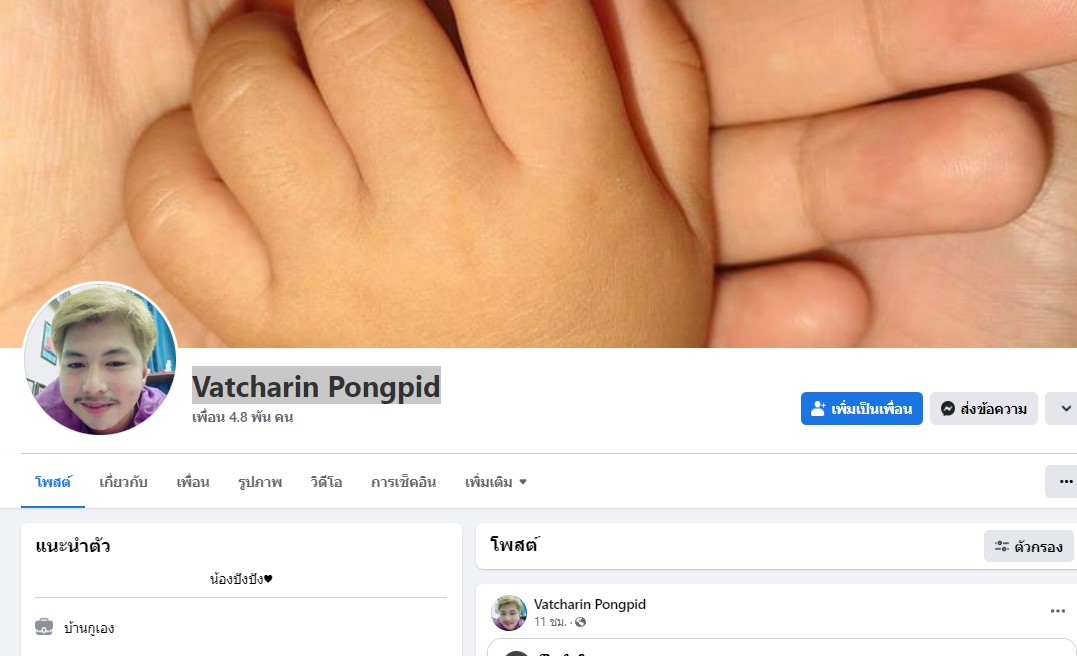Screen dimensions: 1077x656
Task: Open the large profile picture
Action: (100, 359)
